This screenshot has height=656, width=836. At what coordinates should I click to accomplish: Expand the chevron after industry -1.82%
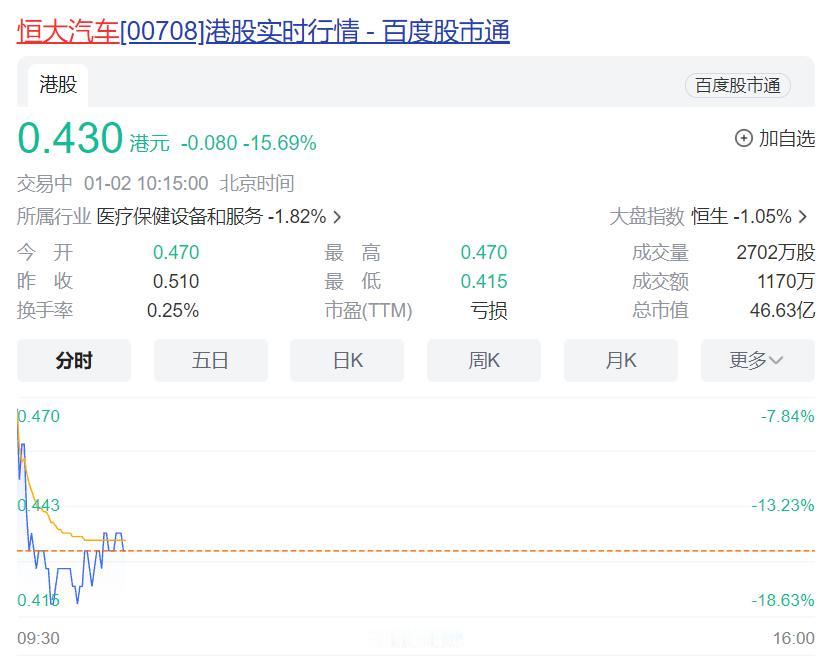pyautogui.click(x=337, y=217)
